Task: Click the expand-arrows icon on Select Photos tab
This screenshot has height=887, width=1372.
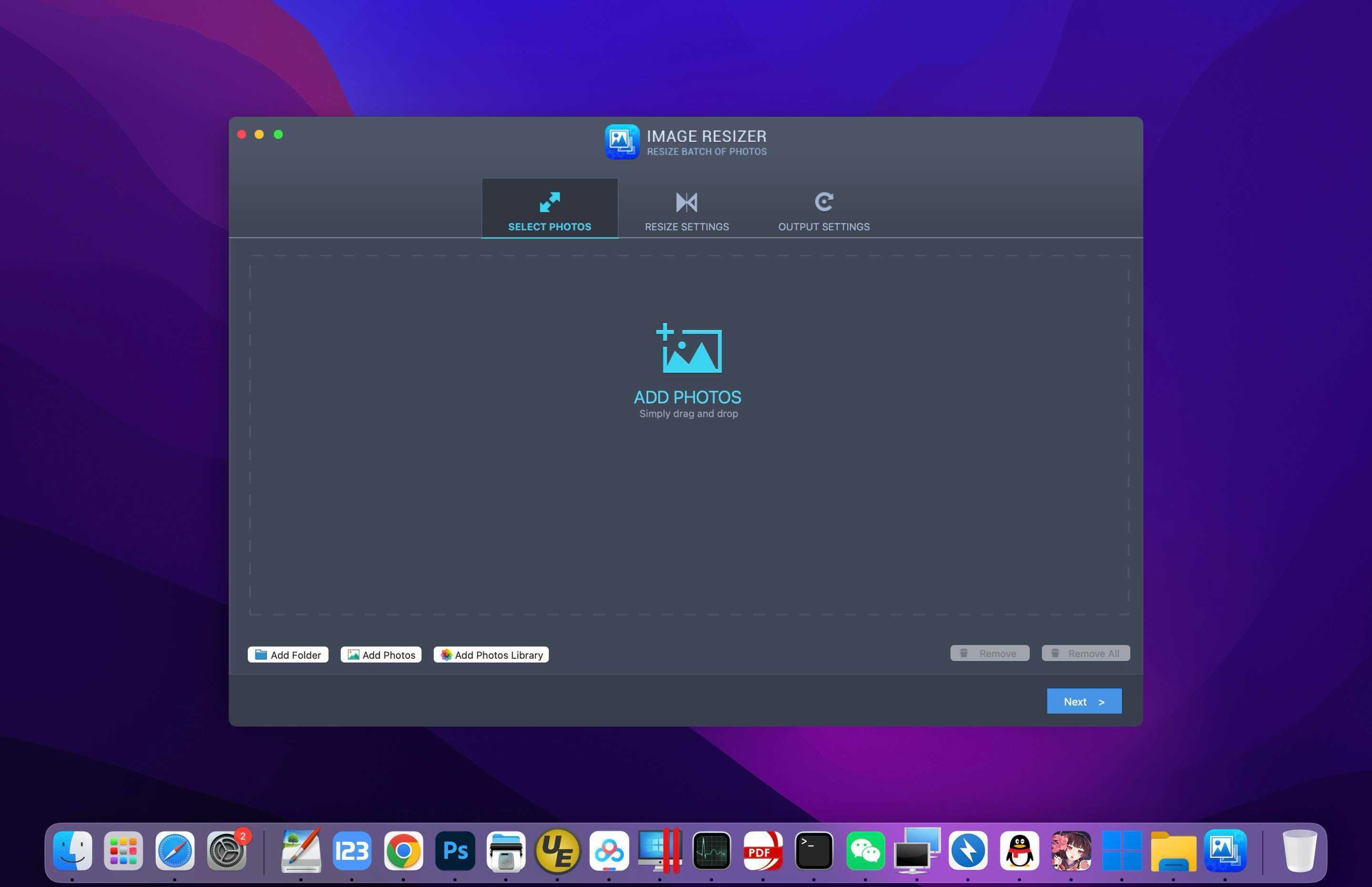Action: [549, 202]
